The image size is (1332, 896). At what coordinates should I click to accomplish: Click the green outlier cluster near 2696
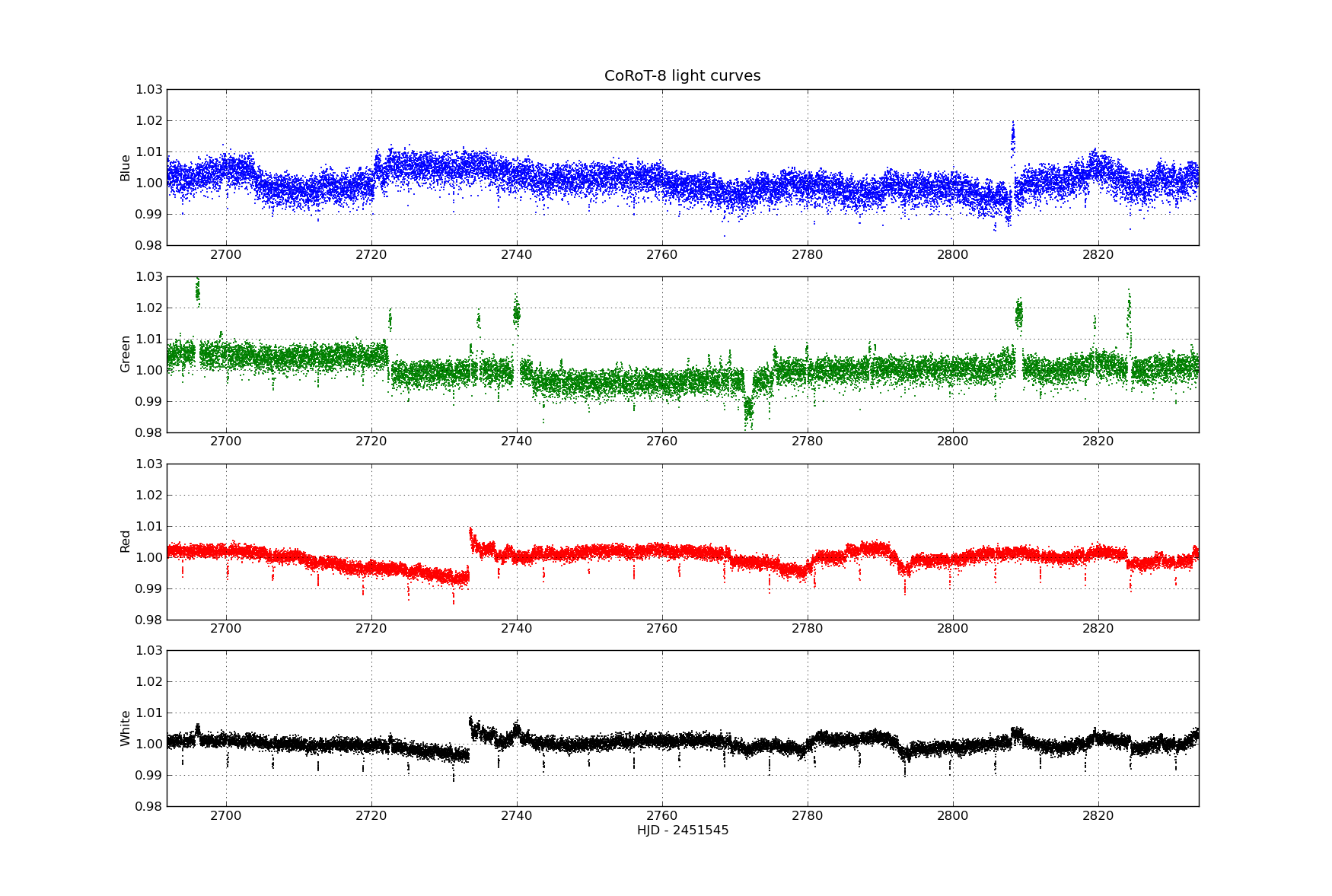pyautogui.click(x=197, y=292)
